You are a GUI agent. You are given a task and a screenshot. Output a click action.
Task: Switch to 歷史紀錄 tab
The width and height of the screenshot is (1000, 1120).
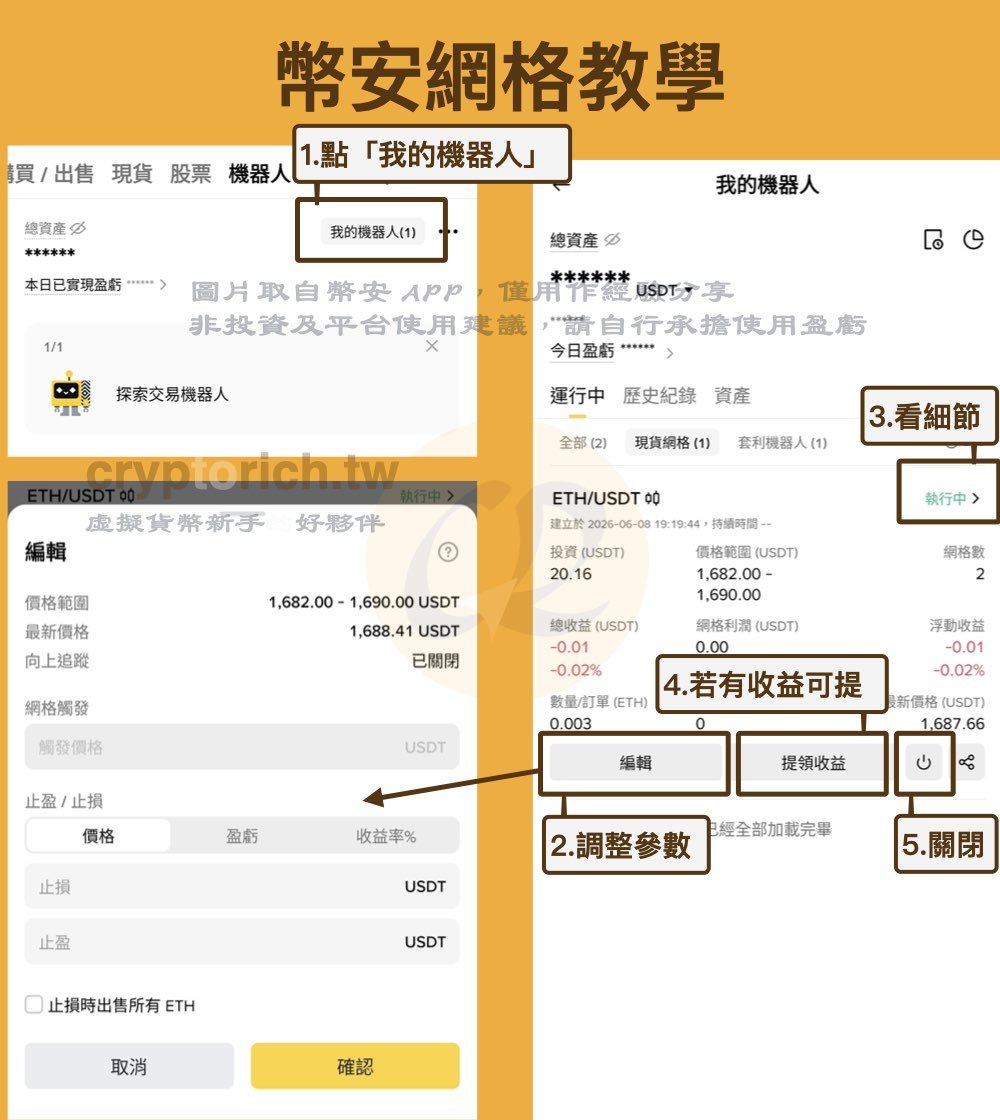(x=659, y=396)
